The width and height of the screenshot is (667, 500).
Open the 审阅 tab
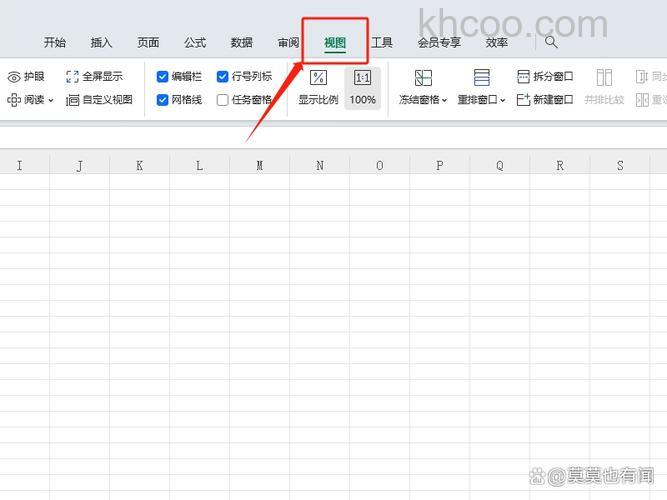point(288,43)
